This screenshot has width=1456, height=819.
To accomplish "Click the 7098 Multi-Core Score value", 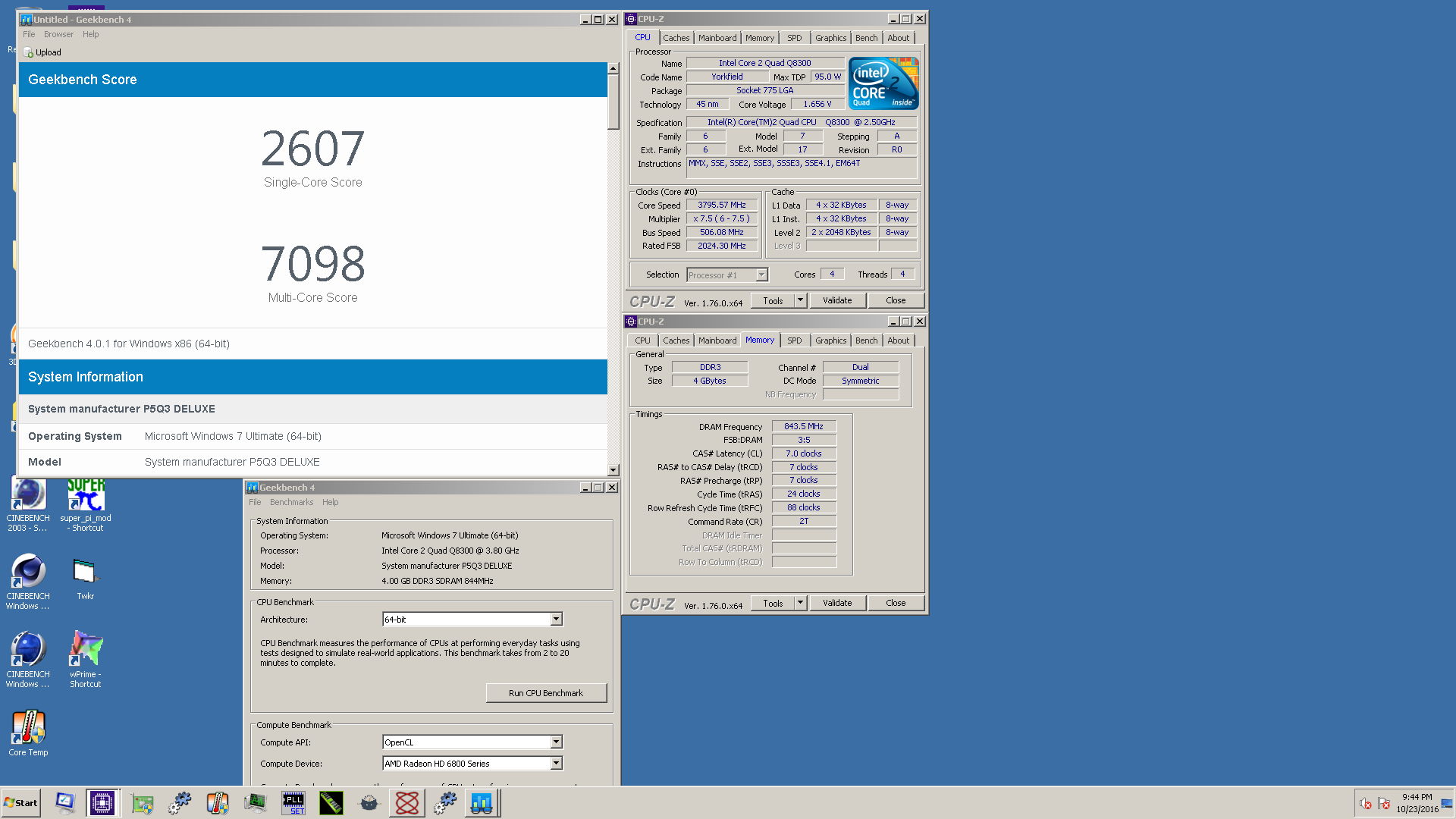I will point(312,264).
